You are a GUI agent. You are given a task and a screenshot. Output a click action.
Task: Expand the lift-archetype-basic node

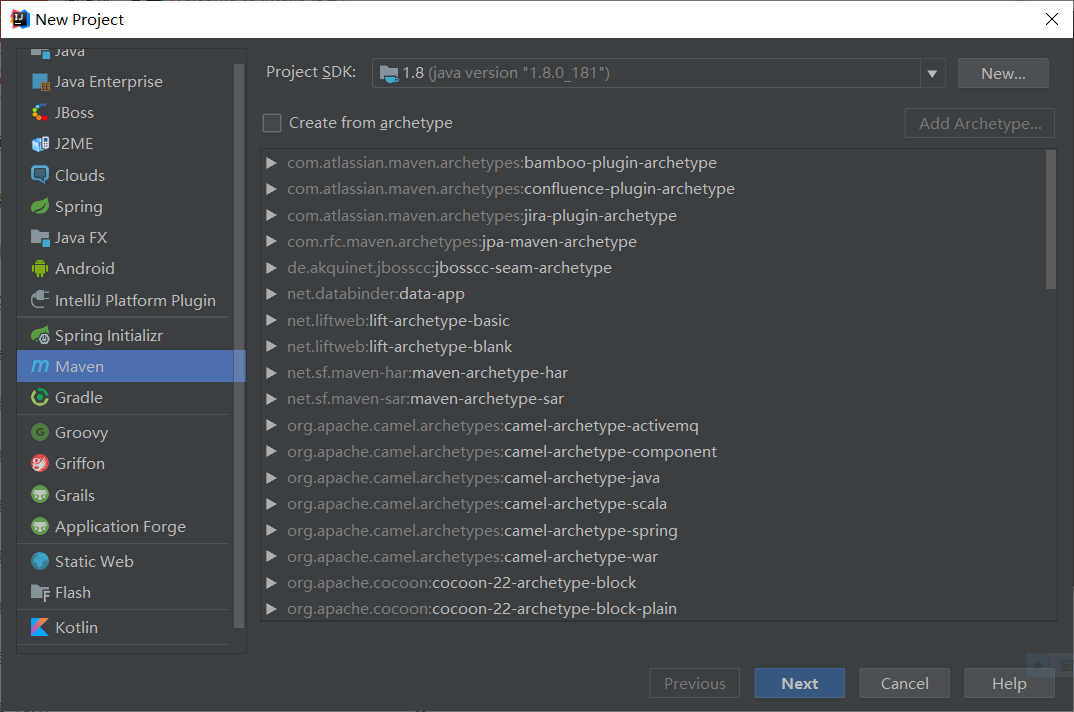271,321
